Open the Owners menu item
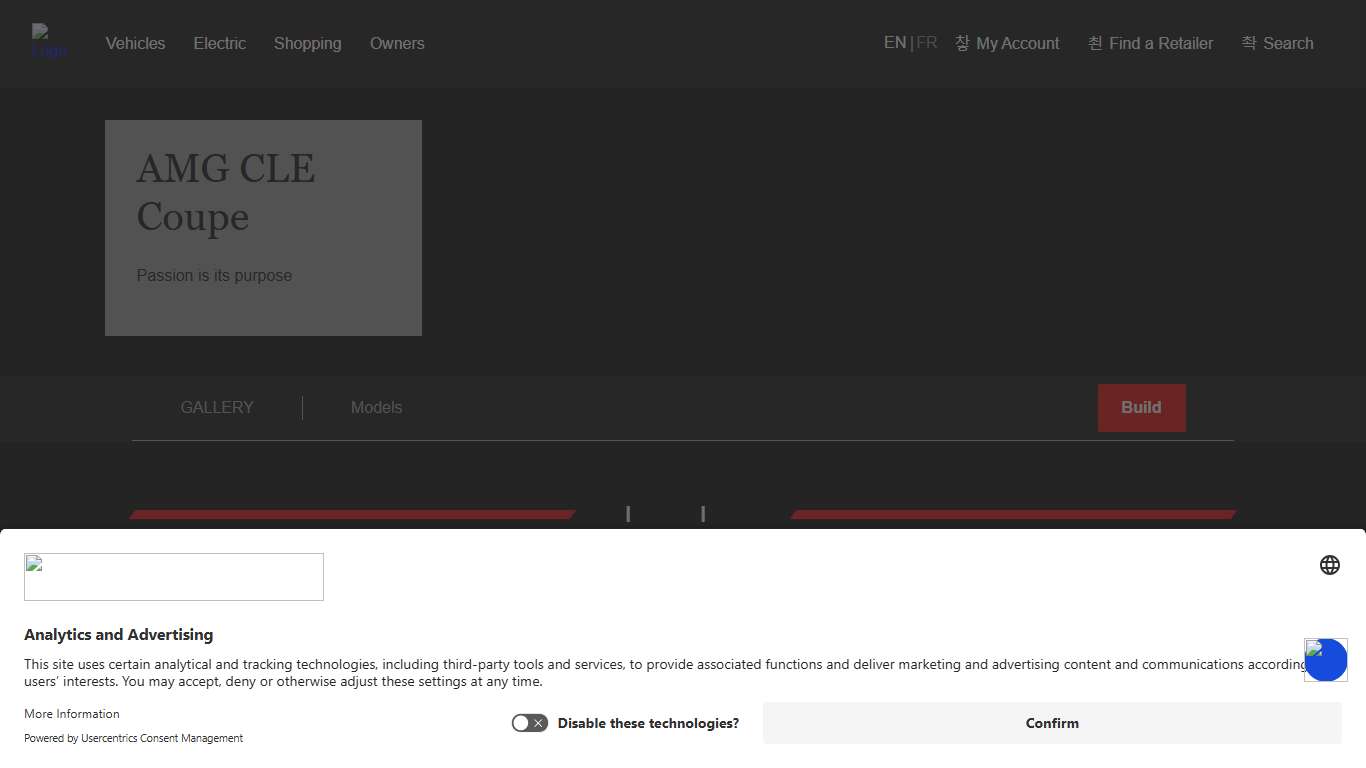 click(x=397, y=43)
